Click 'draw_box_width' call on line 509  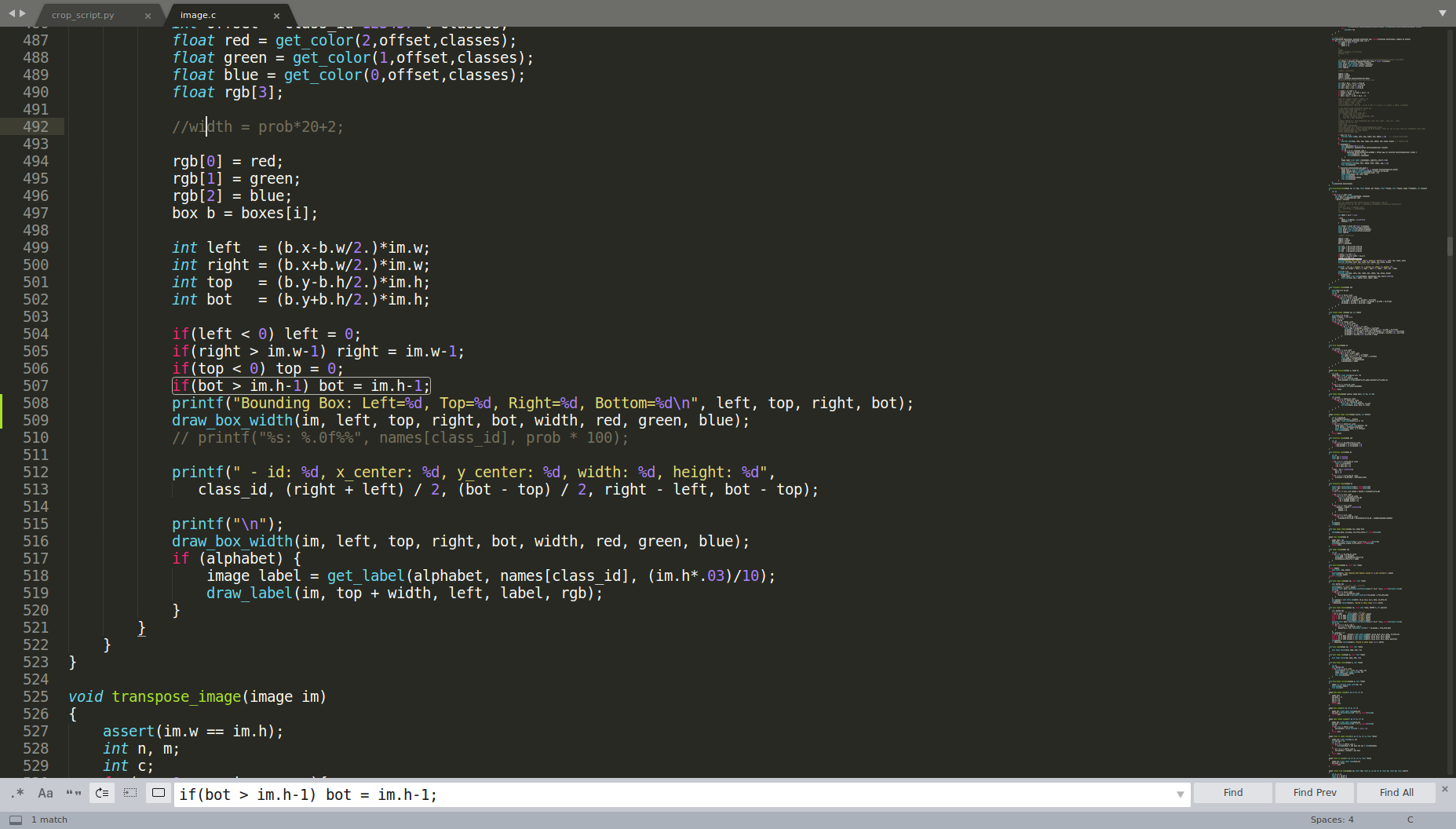tap(232, 420)
